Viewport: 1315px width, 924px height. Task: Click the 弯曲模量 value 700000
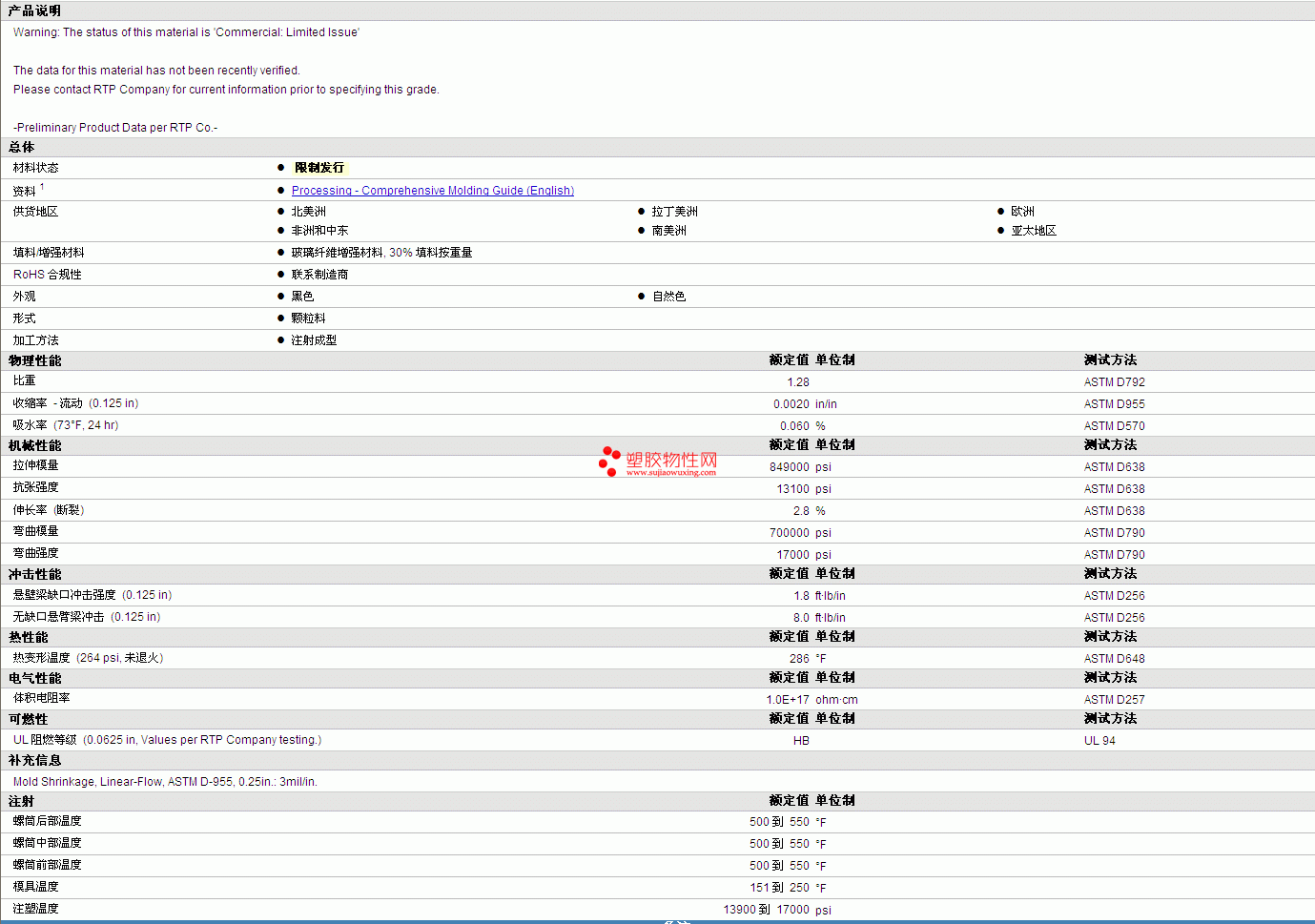pyautogui.click(x=790, y=533)
